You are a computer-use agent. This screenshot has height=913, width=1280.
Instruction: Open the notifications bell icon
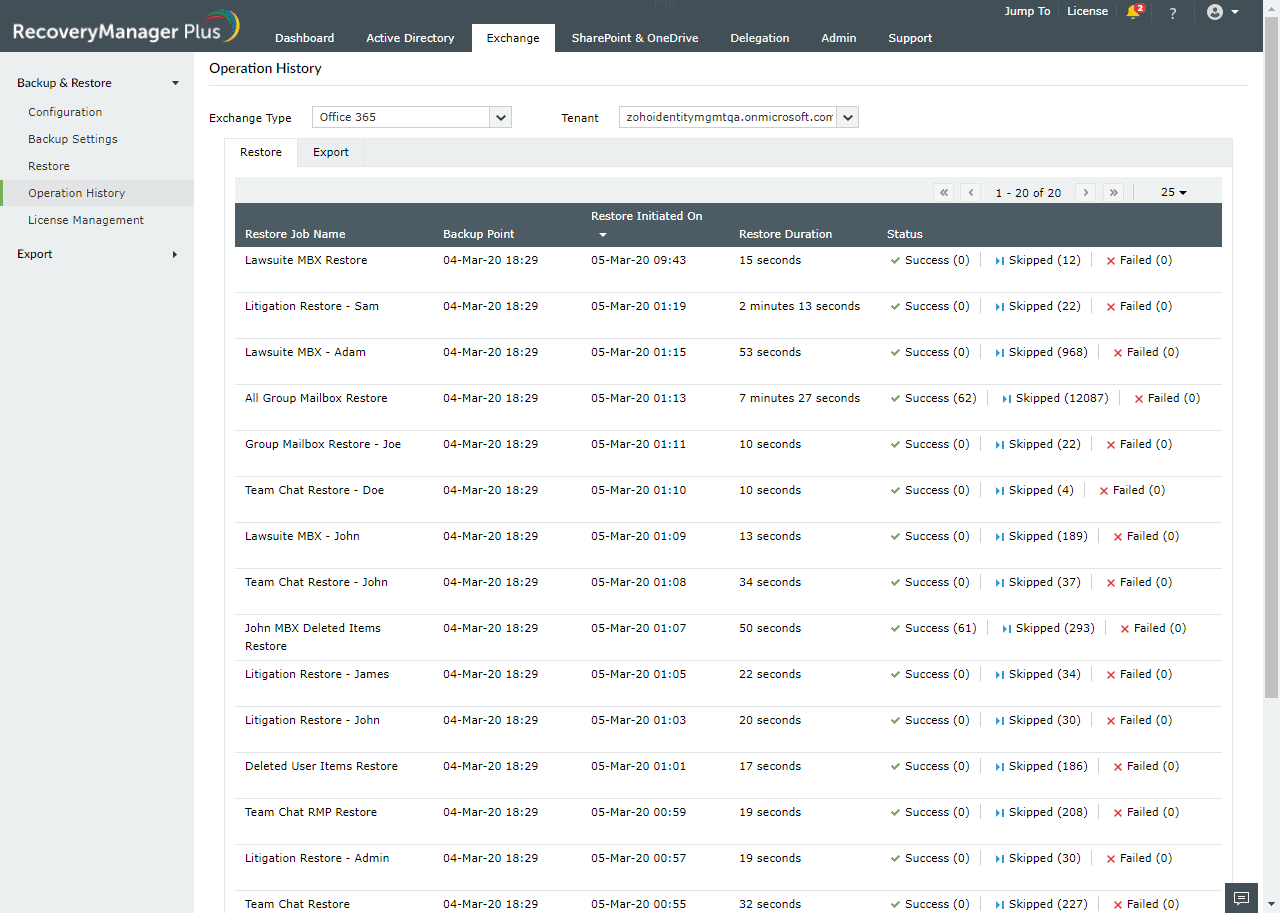(x=1134, y=12)
